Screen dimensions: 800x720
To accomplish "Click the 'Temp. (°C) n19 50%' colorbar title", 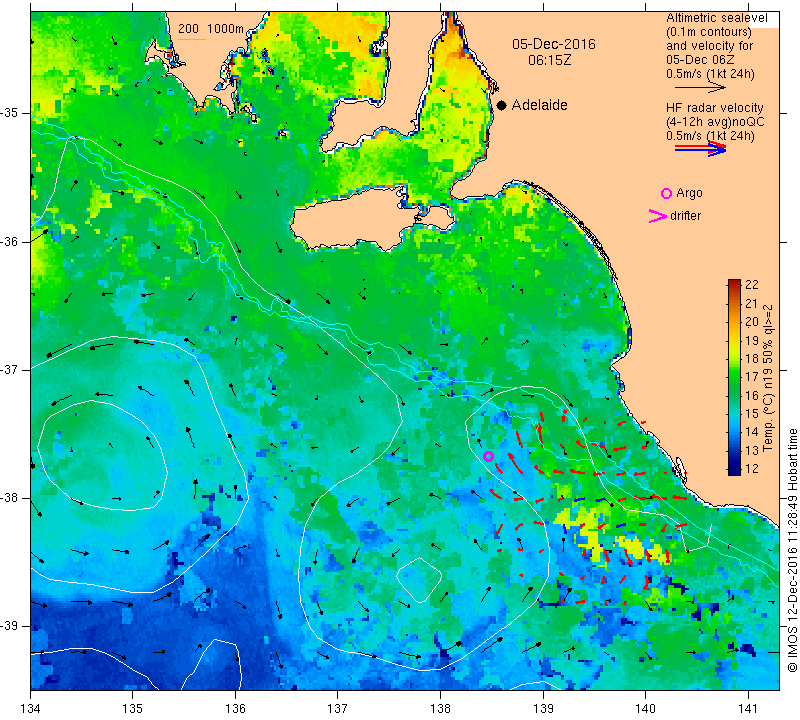I will (x=768, y=378).
